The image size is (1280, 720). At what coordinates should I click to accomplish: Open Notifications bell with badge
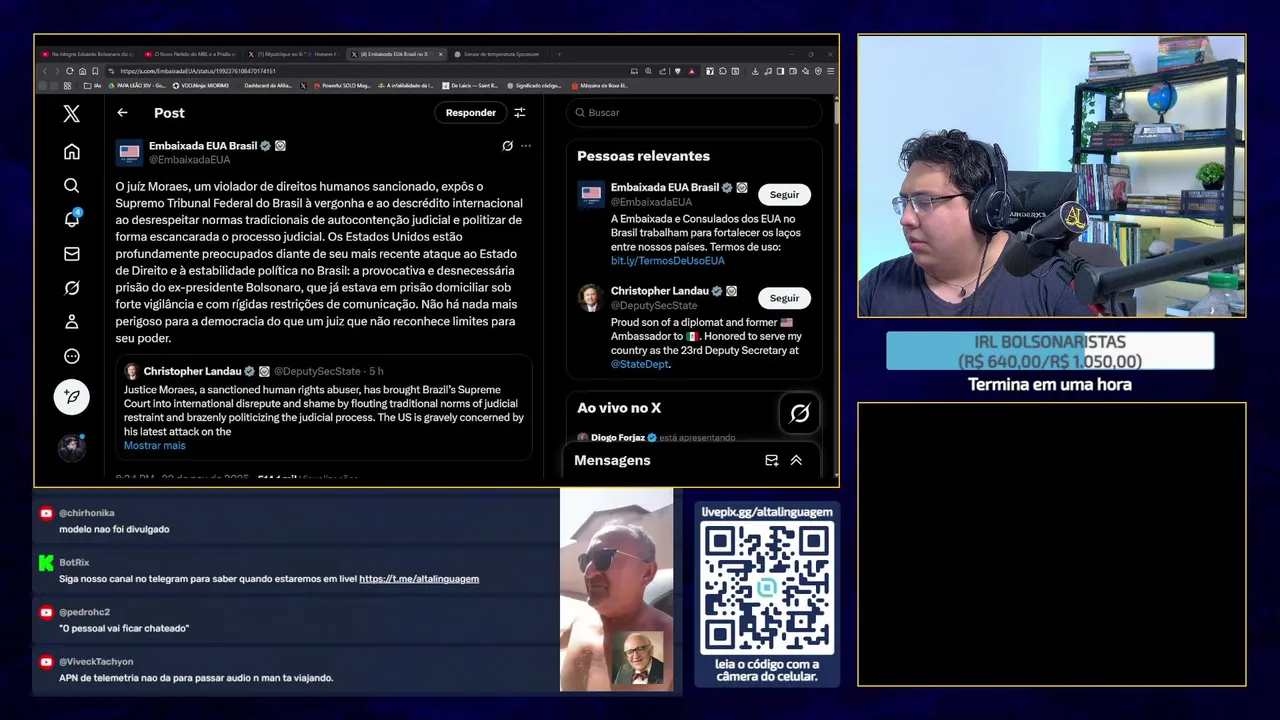(x=72, y=219)
